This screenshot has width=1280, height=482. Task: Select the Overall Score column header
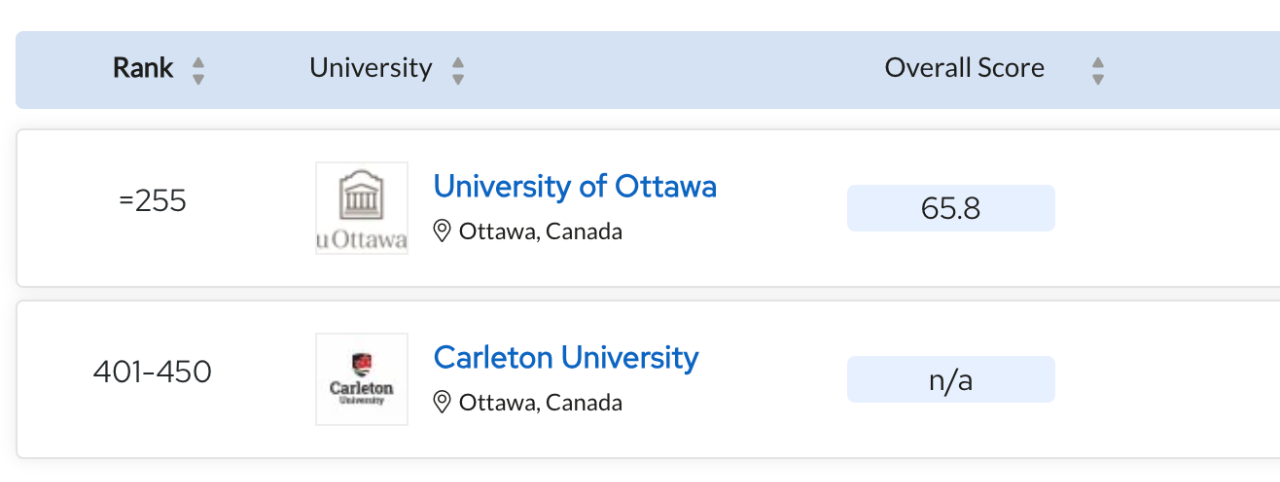965,68
